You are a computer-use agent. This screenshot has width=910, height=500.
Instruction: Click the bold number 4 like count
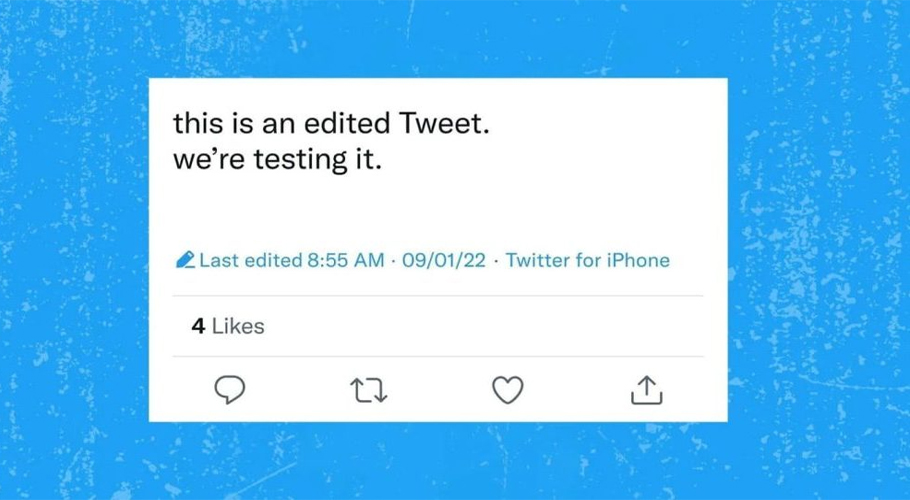point(198,326)
